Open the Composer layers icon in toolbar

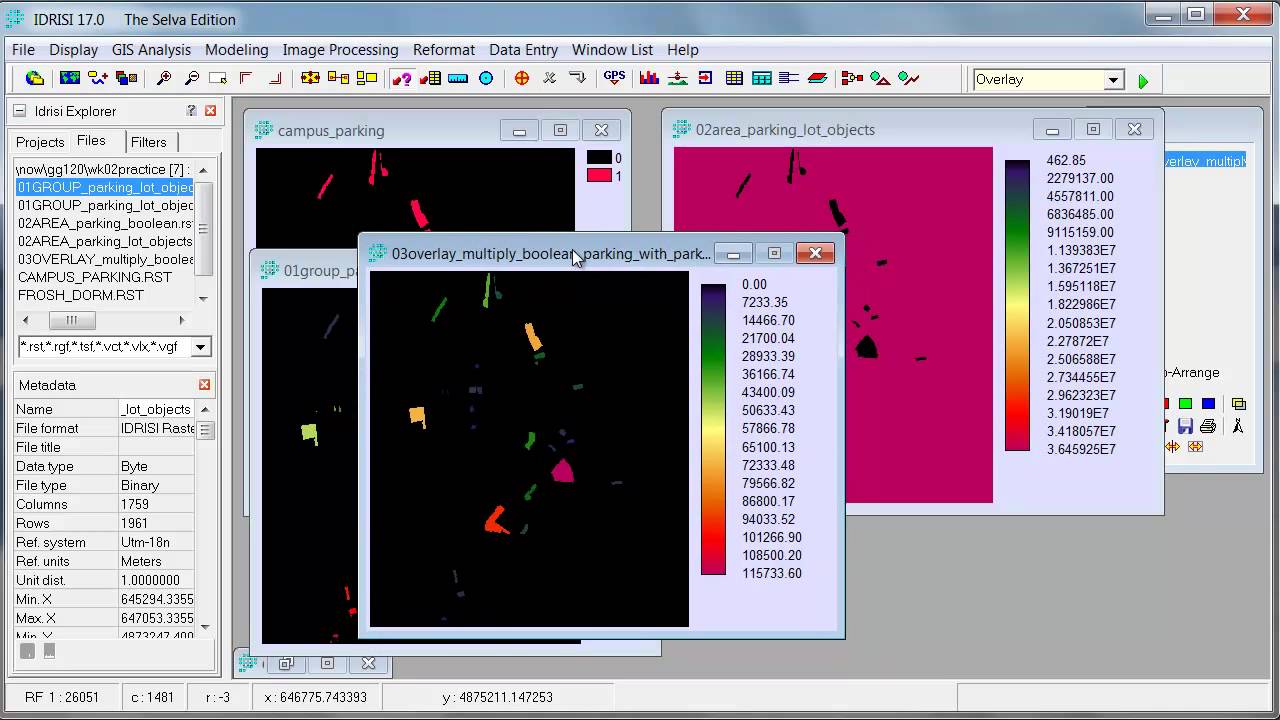click(126, 78)
